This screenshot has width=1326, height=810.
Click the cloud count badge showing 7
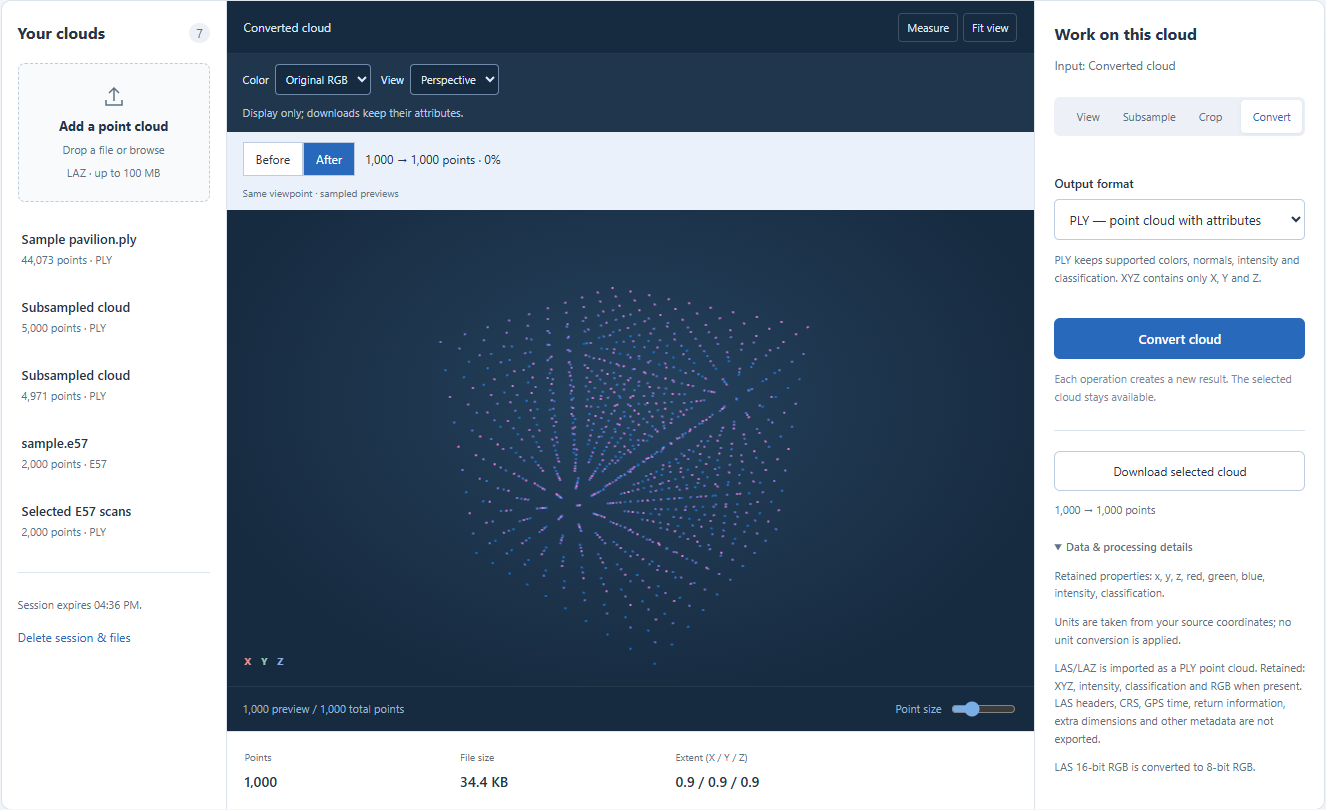click(x=199, y=34)
